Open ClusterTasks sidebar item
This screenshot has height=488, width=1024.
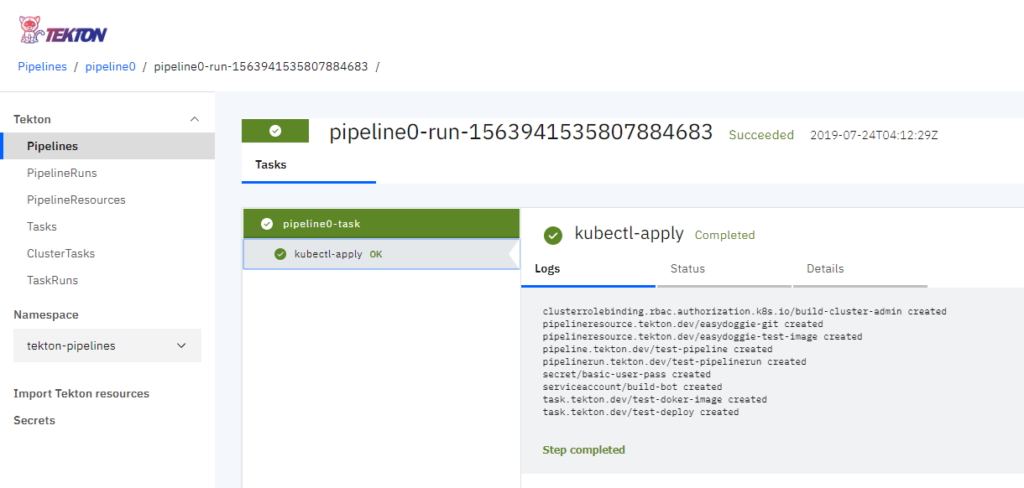tap(56, 253)
